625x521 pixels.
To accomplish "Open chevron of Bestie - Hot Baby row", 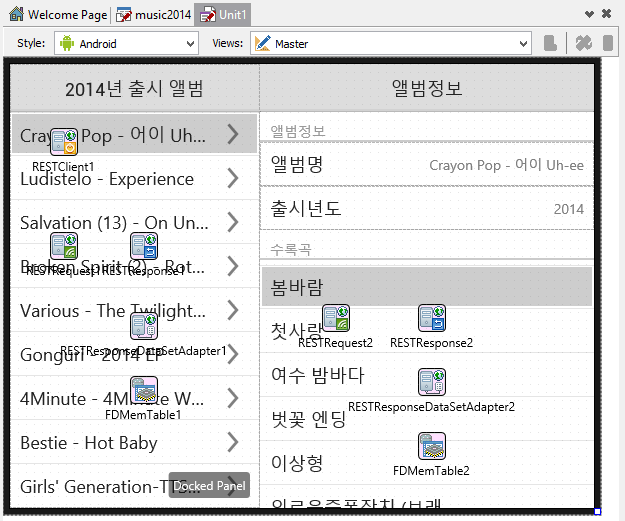I will click(233, 442).
